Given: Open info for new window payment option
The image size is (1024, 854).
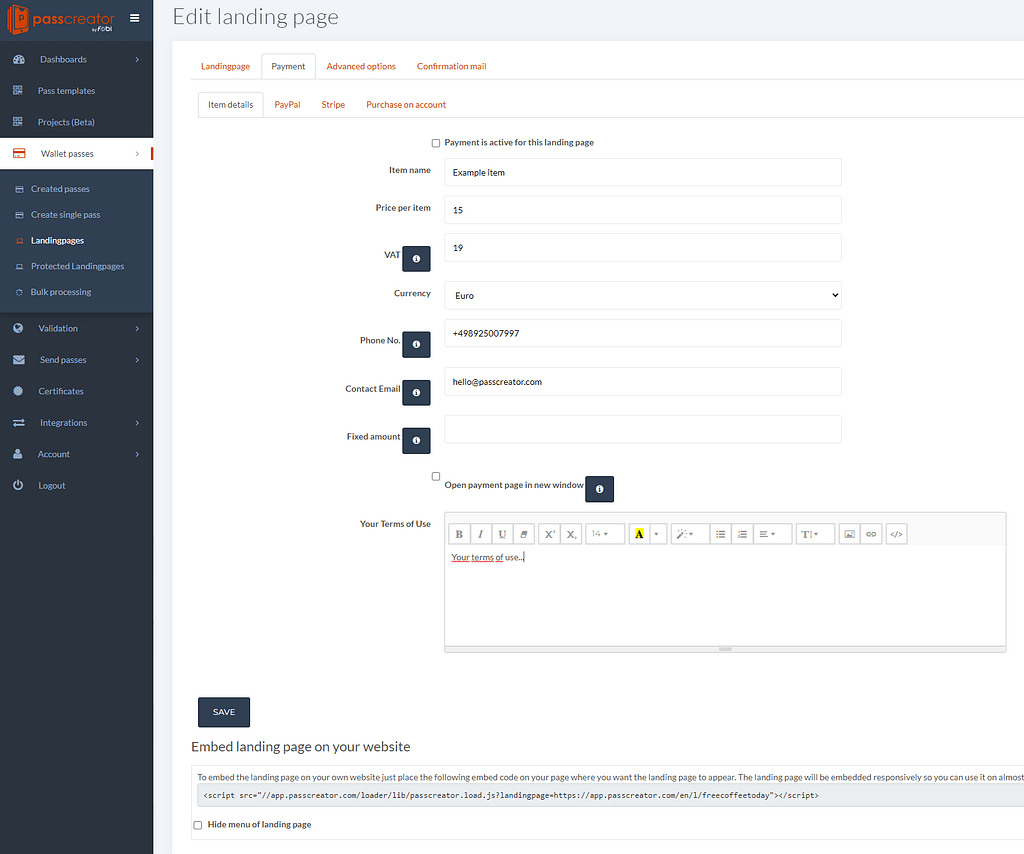Looking at the screenshot, I should pyautogui.click(x=600, y=489).
